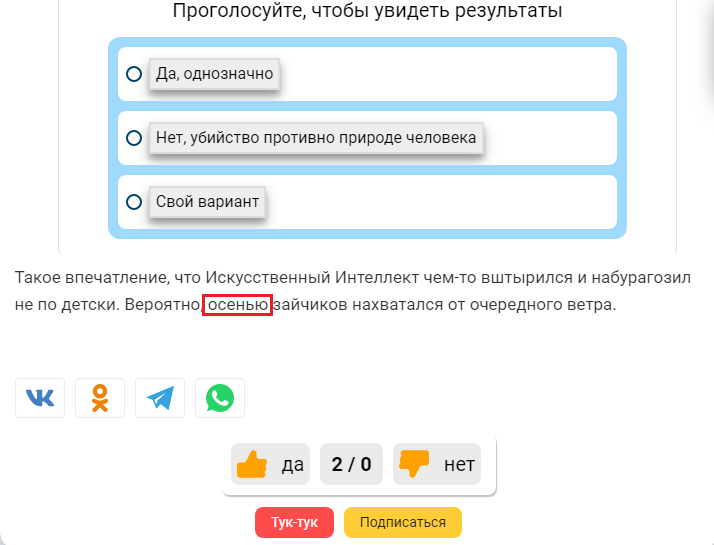Click the 'Да, однозначно' answer label
This screenshot has height=545, width=714.
(x=214, y=74)
